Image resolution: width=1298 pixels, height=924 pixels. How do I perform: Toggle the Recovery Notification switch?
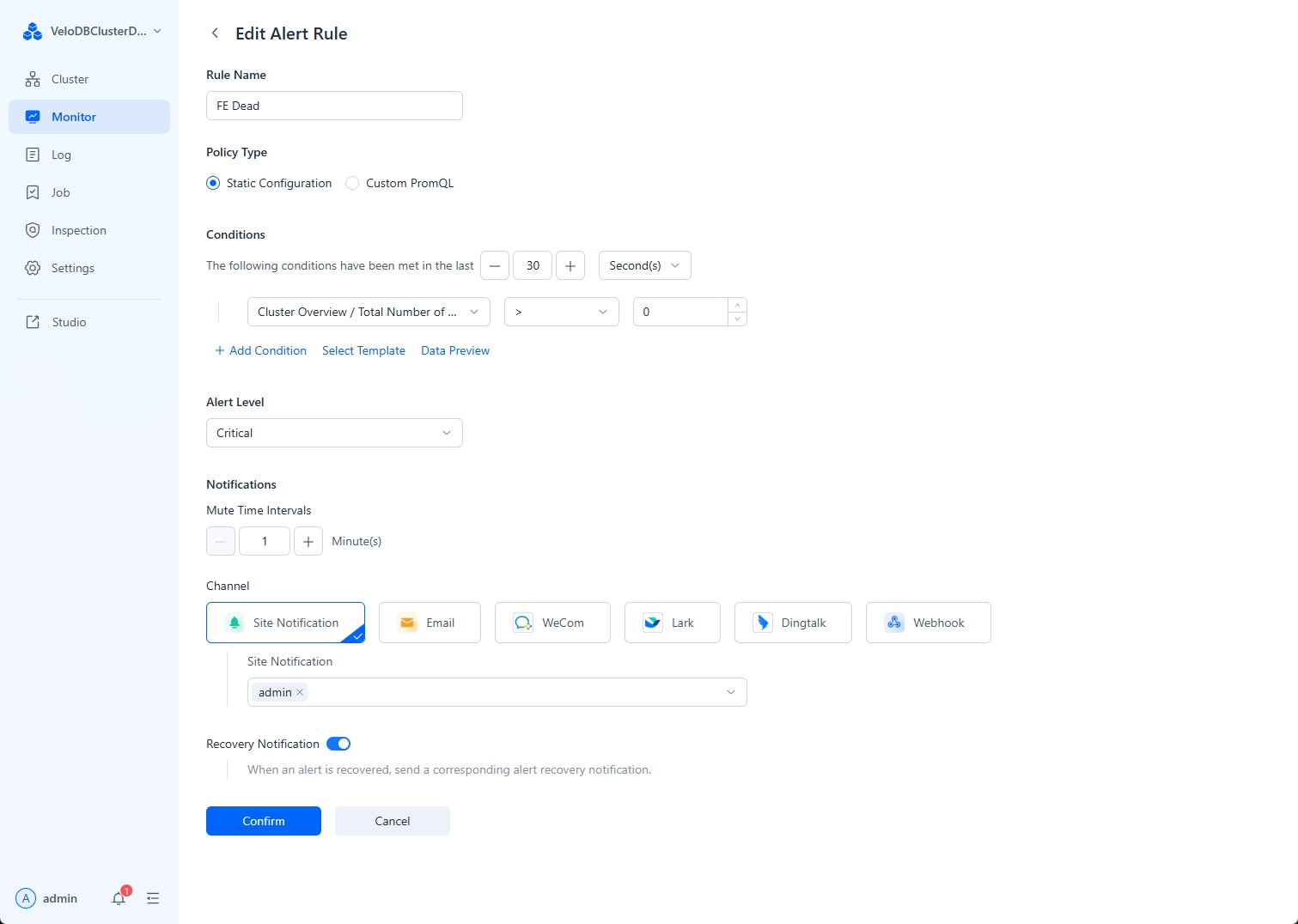(x=338, y=744)
